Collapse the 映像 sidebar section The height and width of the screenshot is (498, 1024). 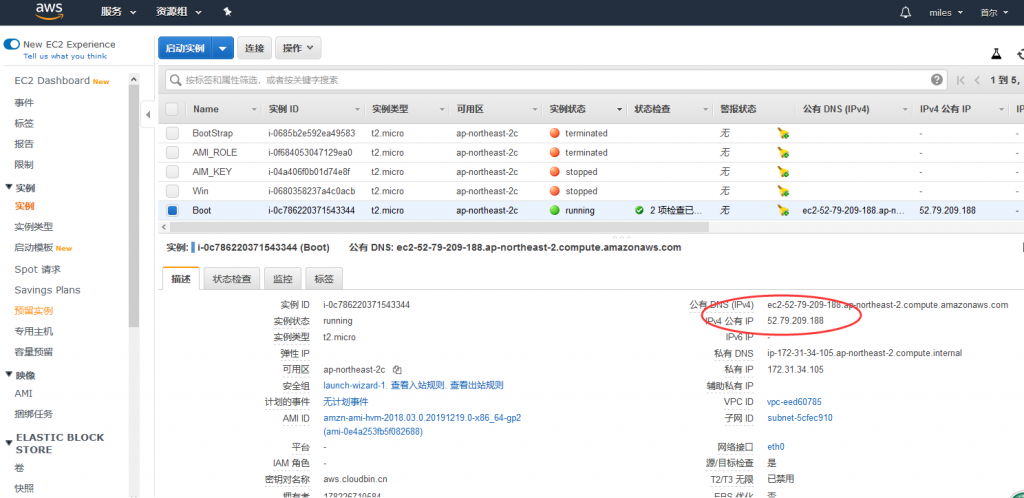(8, 375)
